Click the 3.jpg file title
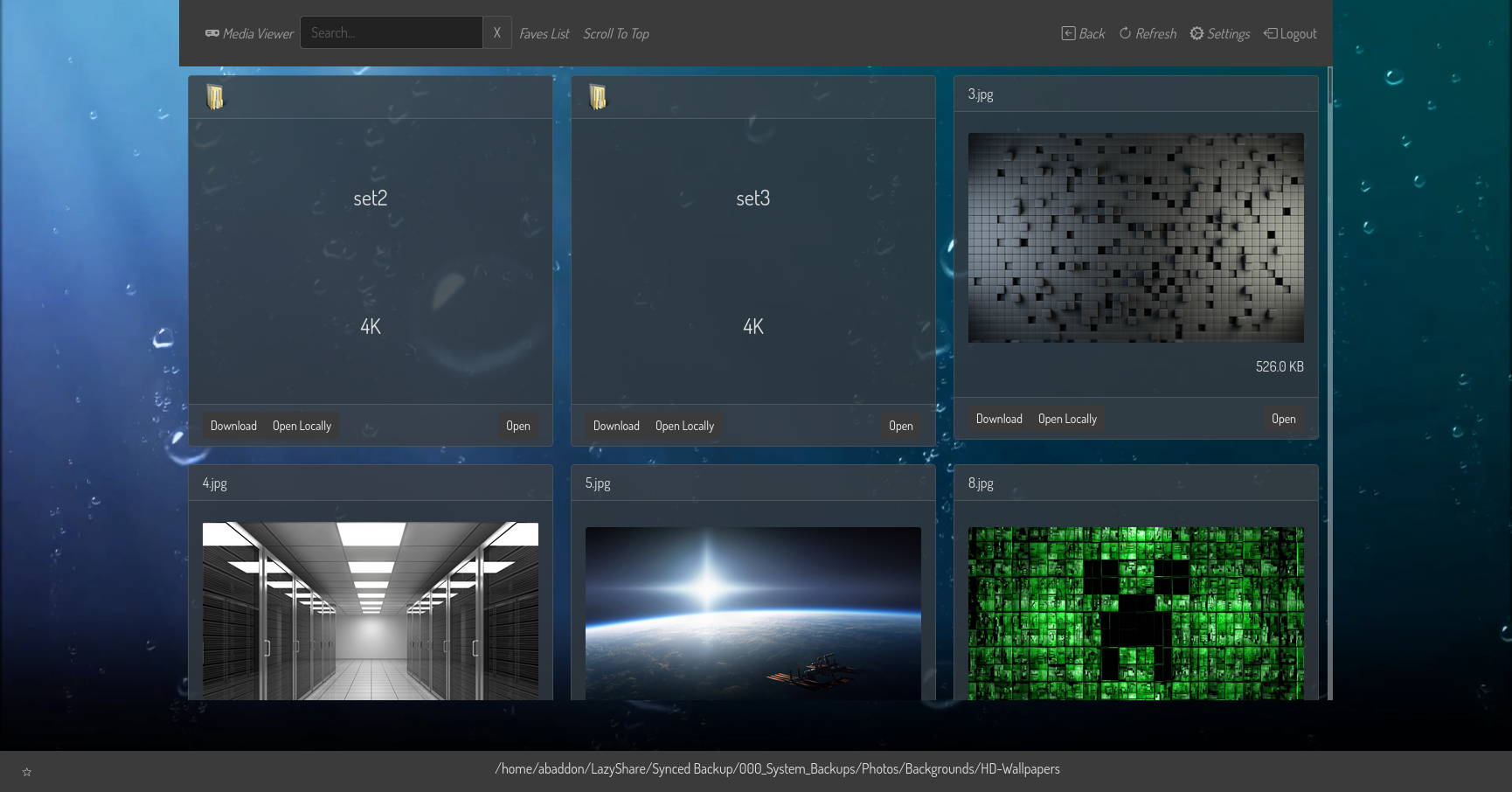 pos(981,94)
